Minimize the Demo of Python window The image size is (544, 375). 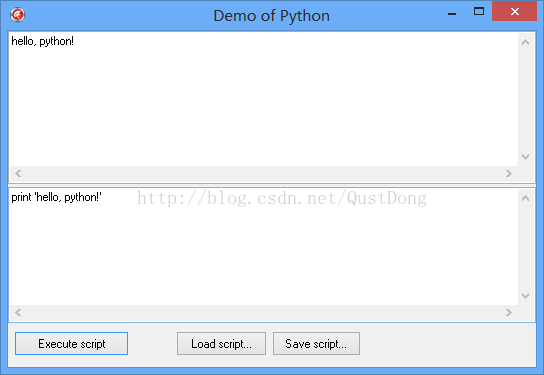pos(452,14)
